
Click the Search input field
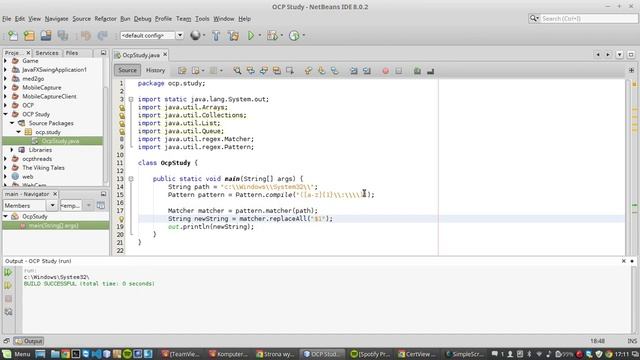click(589, 18)
